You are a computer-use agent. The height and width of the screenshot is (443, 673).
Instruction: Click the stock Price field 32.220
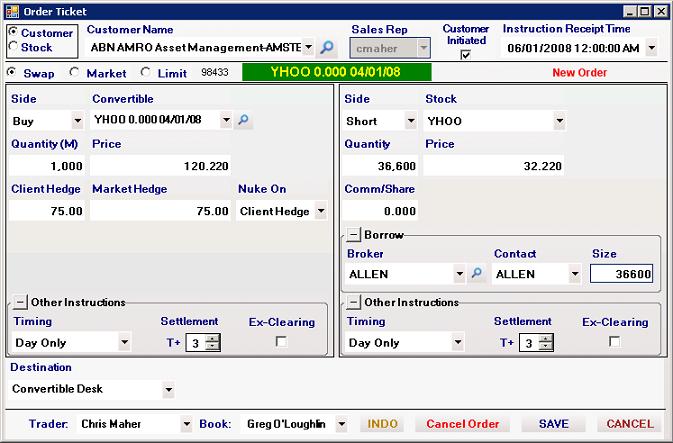tap(494, 166)
